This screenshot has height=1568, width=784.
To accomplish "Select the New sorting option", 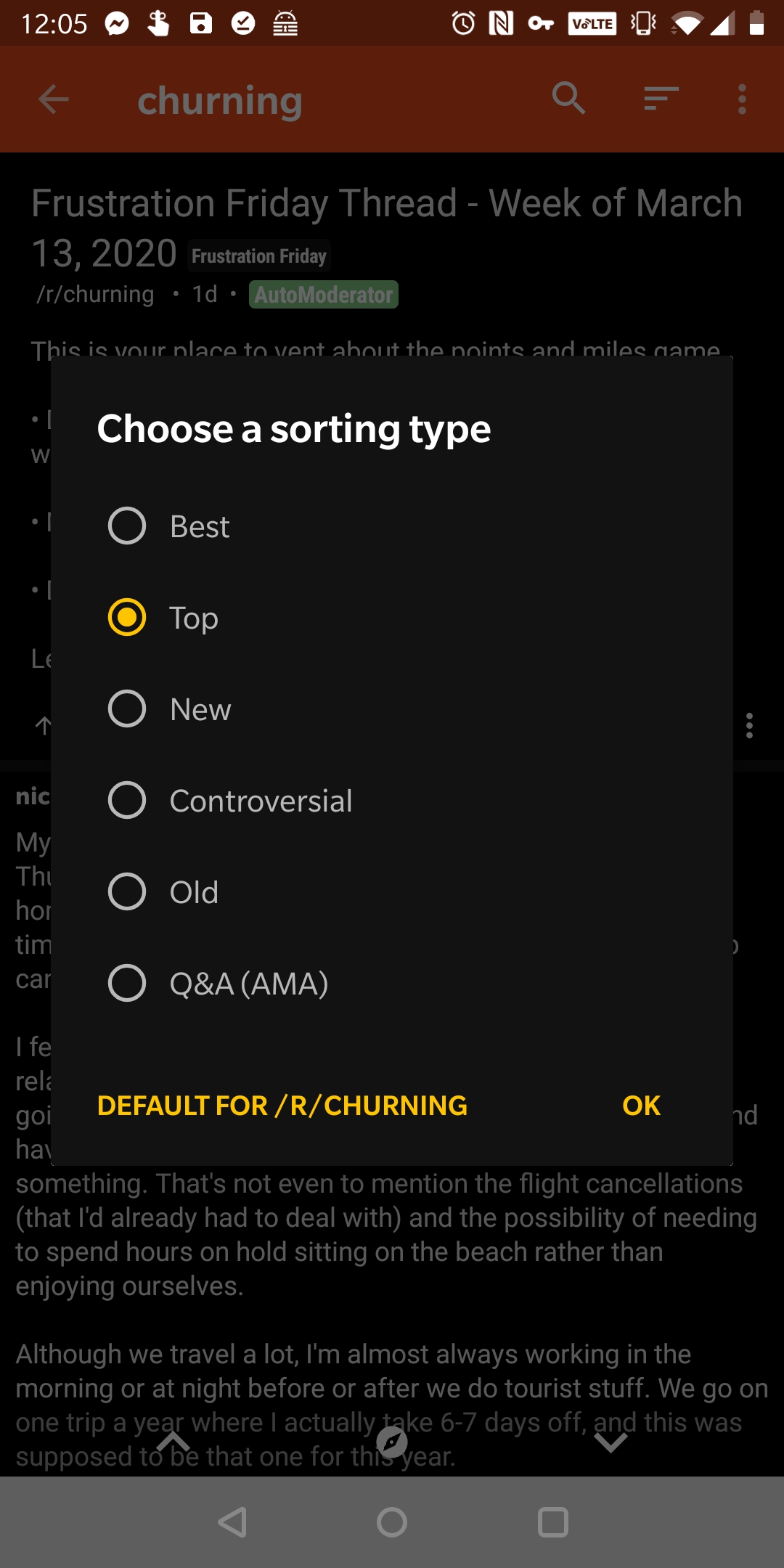I will (x=127, y=709).
